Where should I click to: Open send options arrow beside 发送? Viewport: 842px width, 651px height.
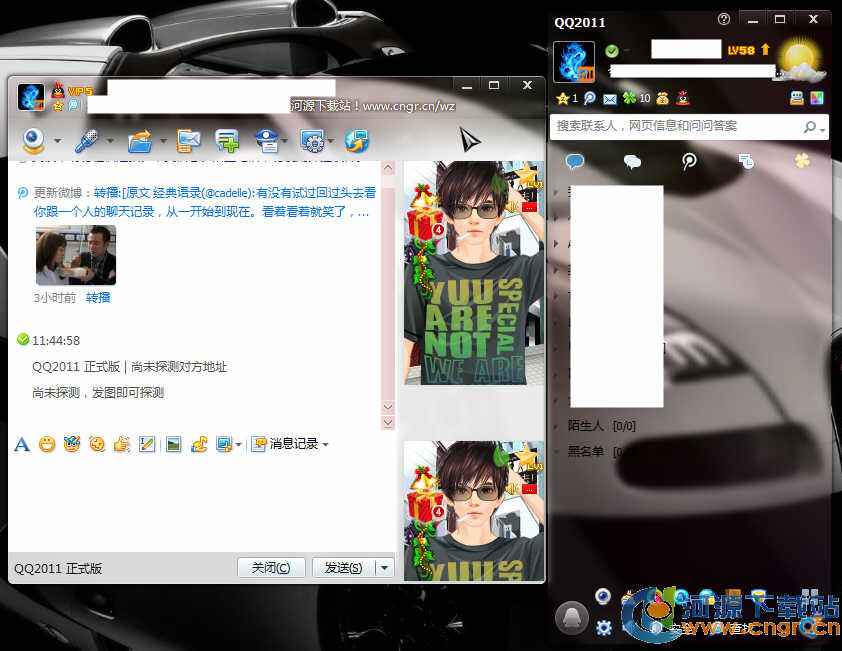click(384, 568)
